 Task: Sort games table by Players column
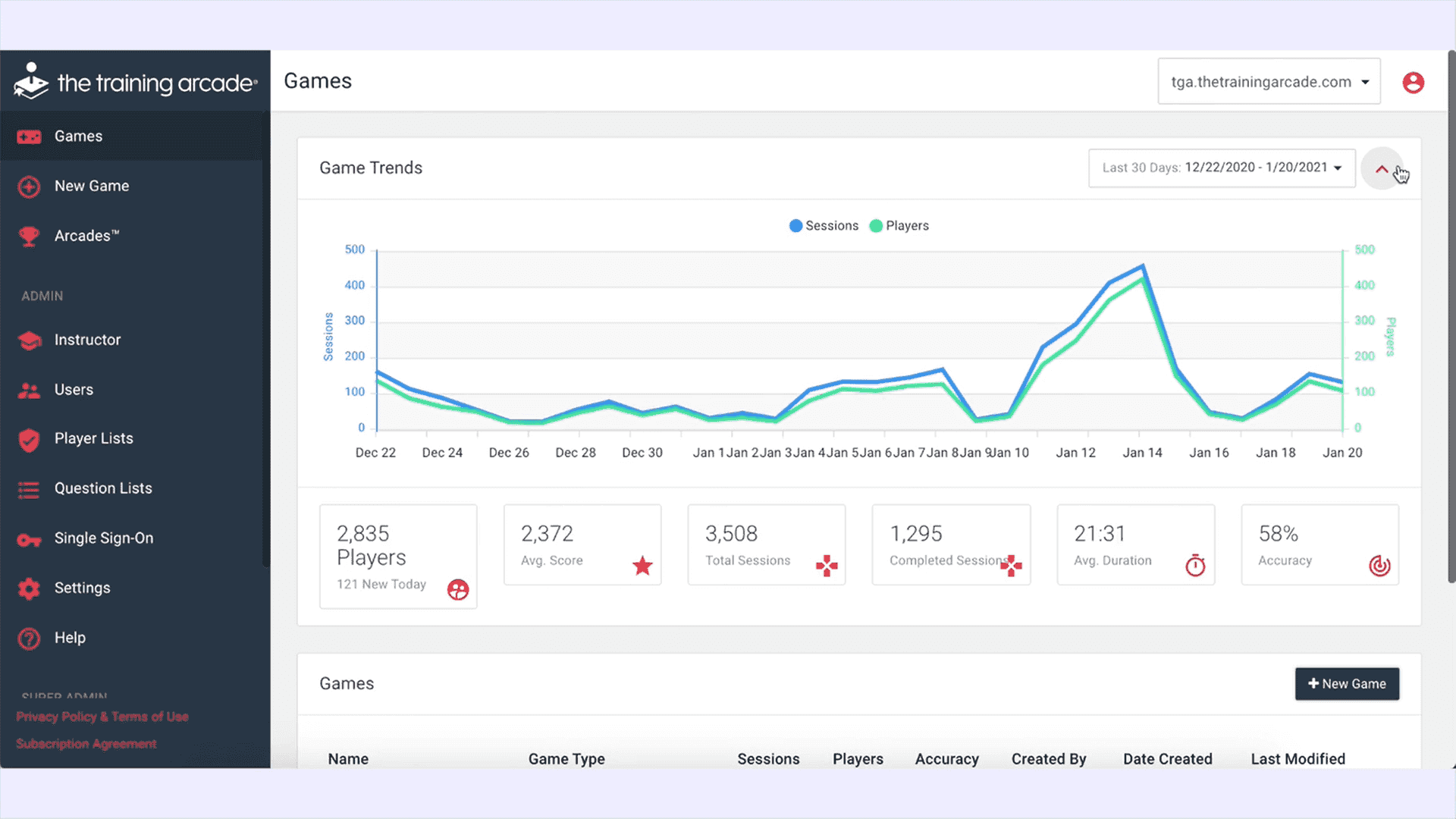(858, 759)
